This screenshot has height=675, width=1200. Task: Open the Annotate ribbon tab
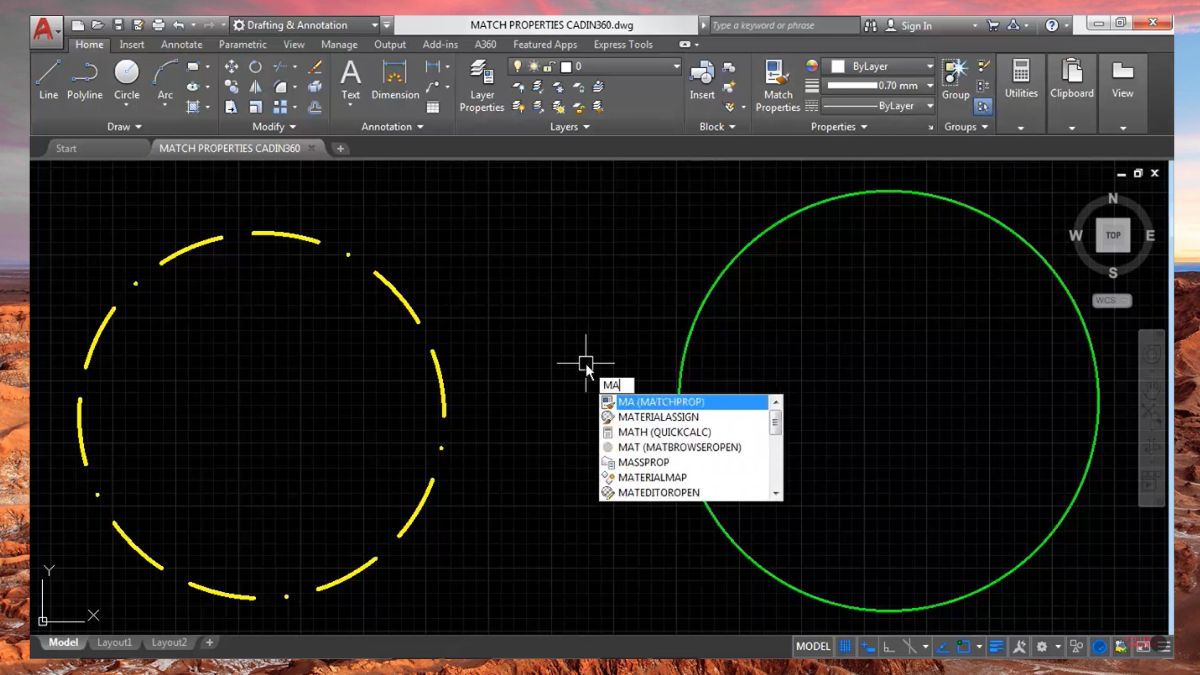point(182,44)
